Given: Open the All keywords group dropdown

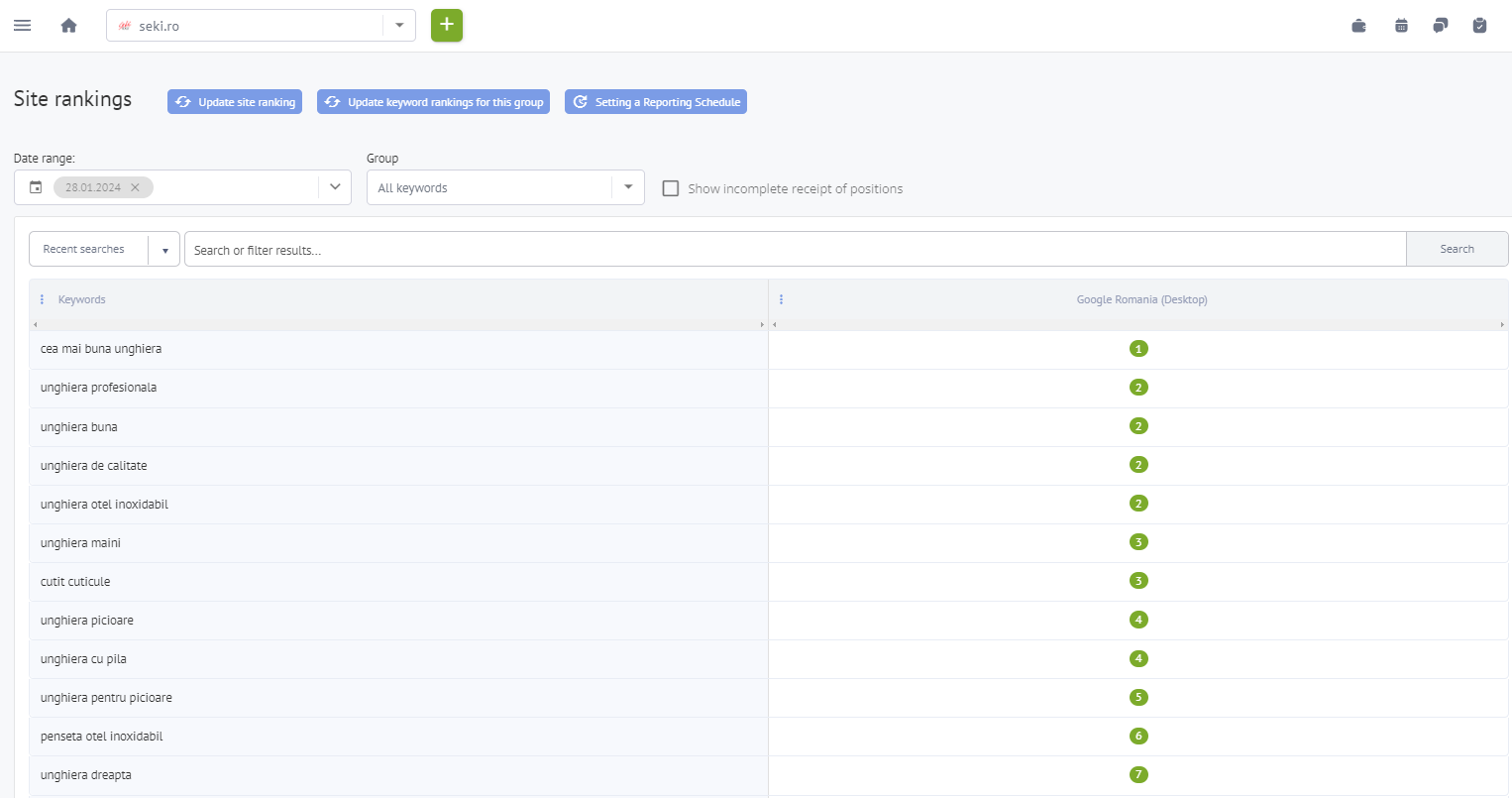Looking at the screenshot, I should tap(627, 187).
